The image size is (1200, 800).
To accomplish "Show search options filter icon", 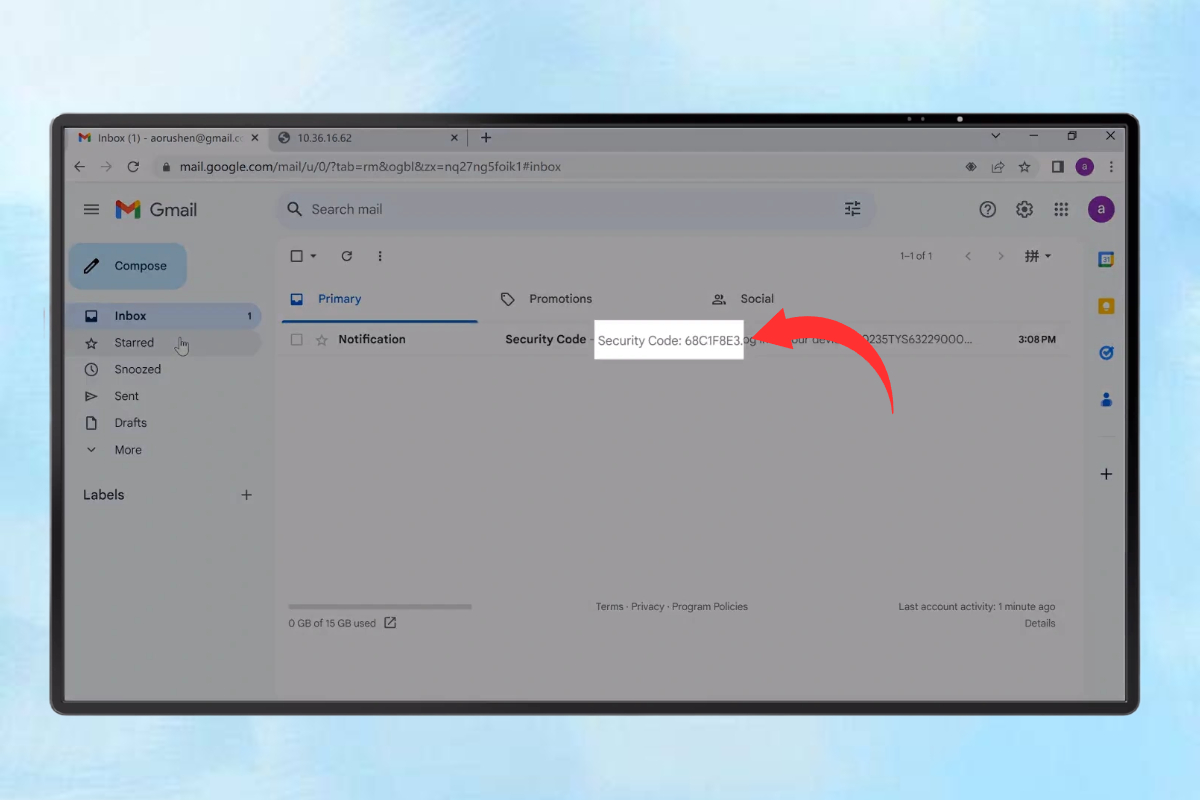I will (x=852, y=209).
